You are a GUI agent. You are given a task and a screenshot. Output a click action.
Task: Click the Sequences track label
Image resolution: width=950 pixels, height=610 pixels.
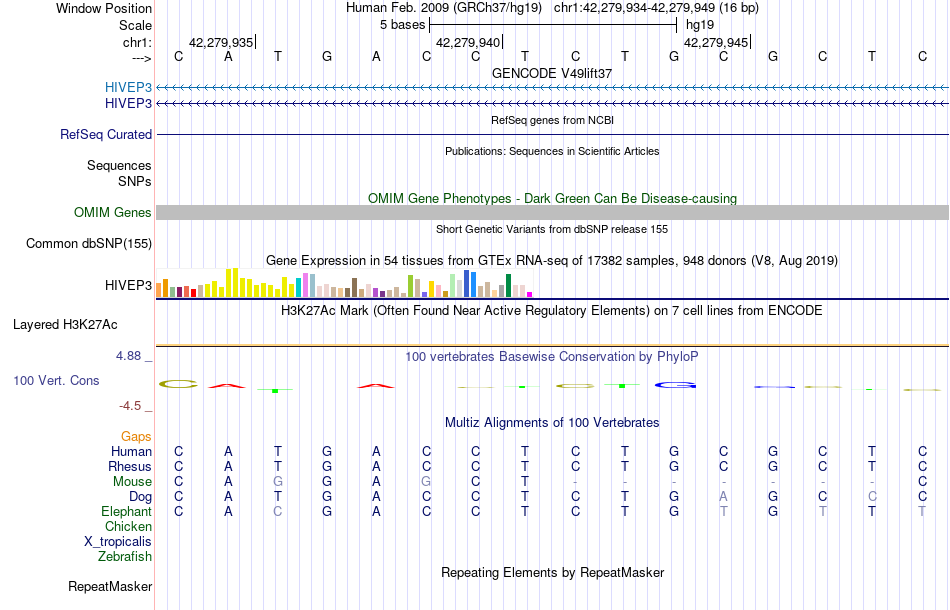[x=119, y=165]
